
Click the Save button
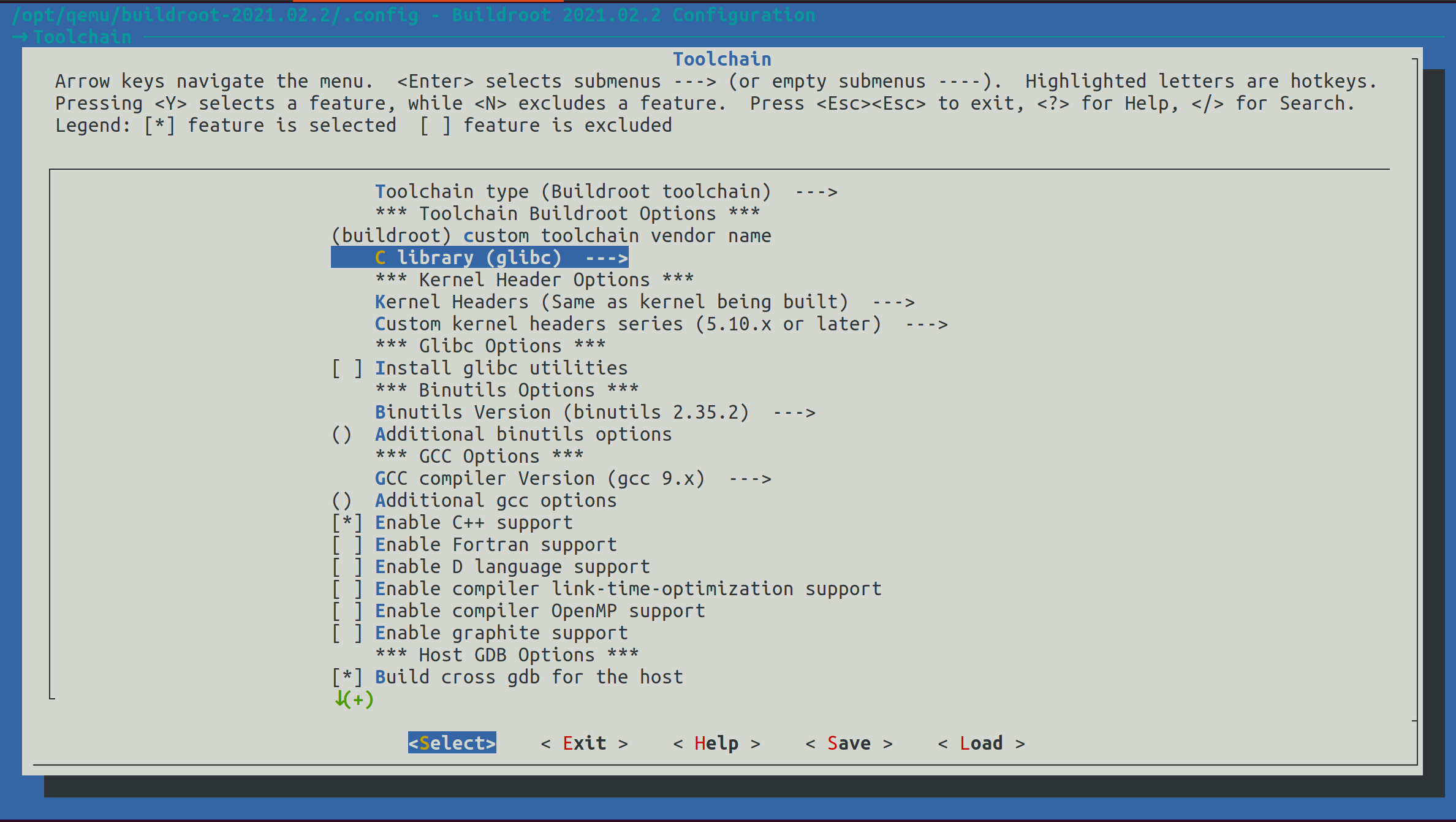(x=849, y=743)
